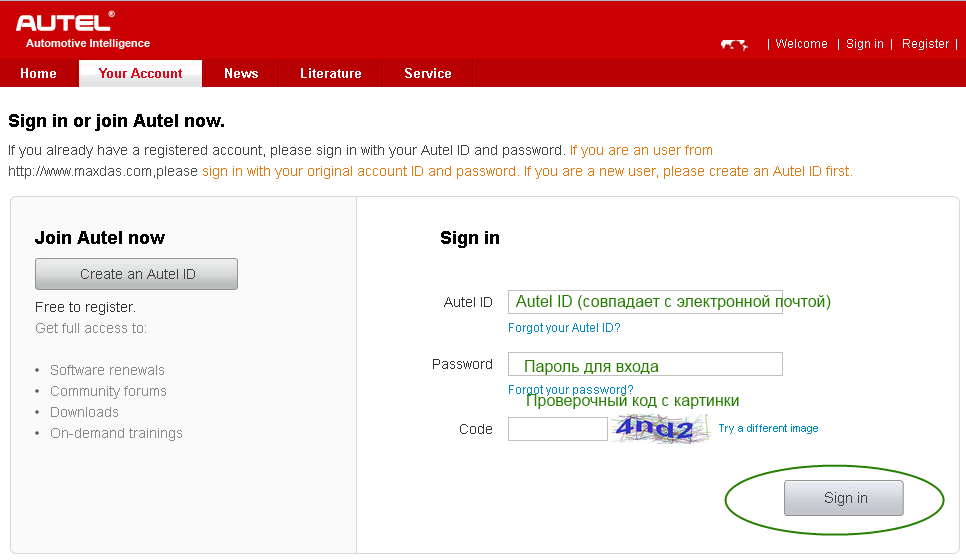Open the Literature tab
The width and height of the screenshot is (966, 560).
(331, 73)
